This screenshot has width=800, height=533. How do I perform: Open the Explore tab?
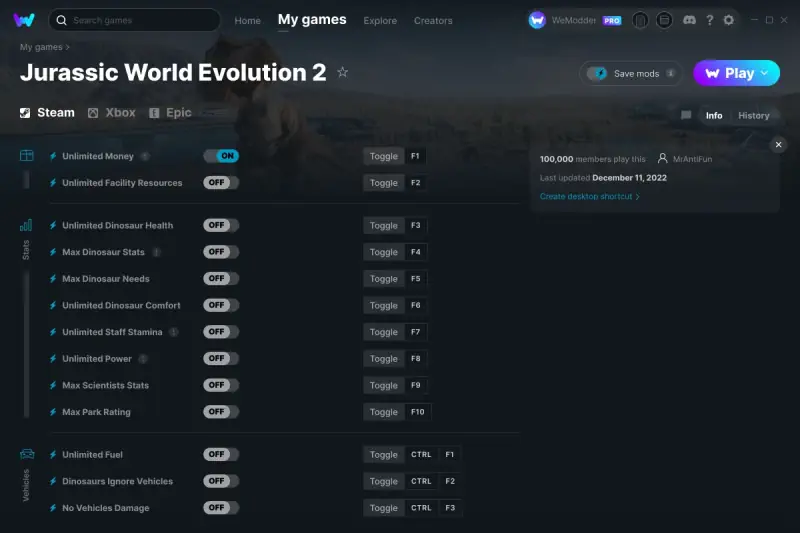[380, 20]
